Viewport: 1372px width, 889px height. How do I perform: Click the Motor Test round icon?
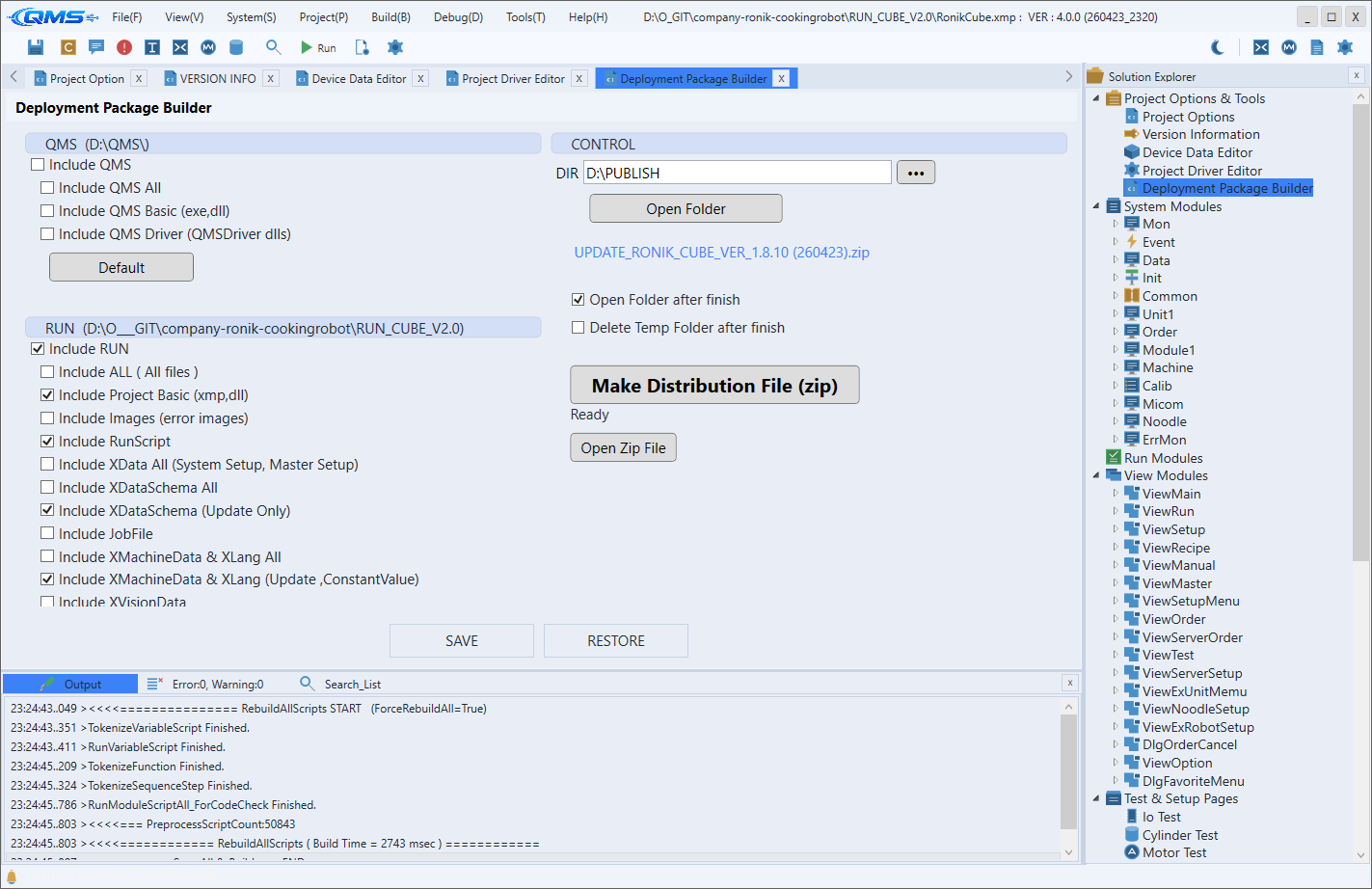coord(1132,851)
